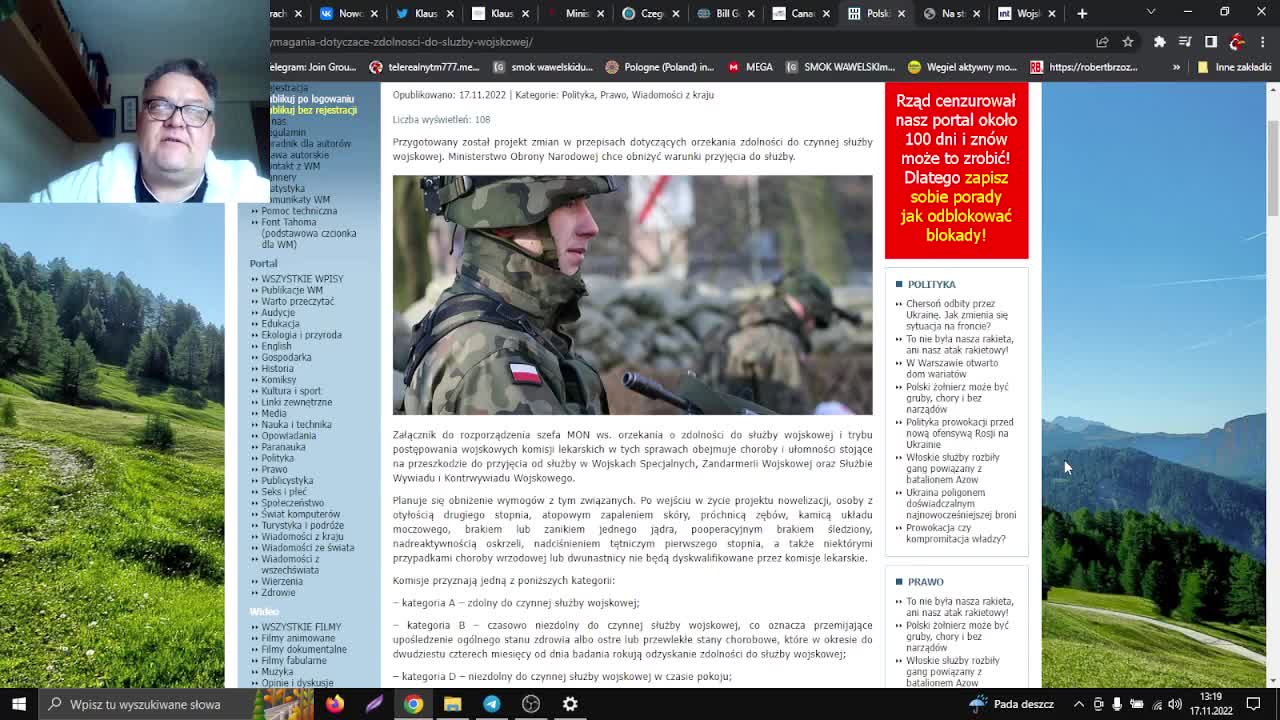Open the volume control in the system tray
1280x720 pixels.
click(x=1174, y=704)
